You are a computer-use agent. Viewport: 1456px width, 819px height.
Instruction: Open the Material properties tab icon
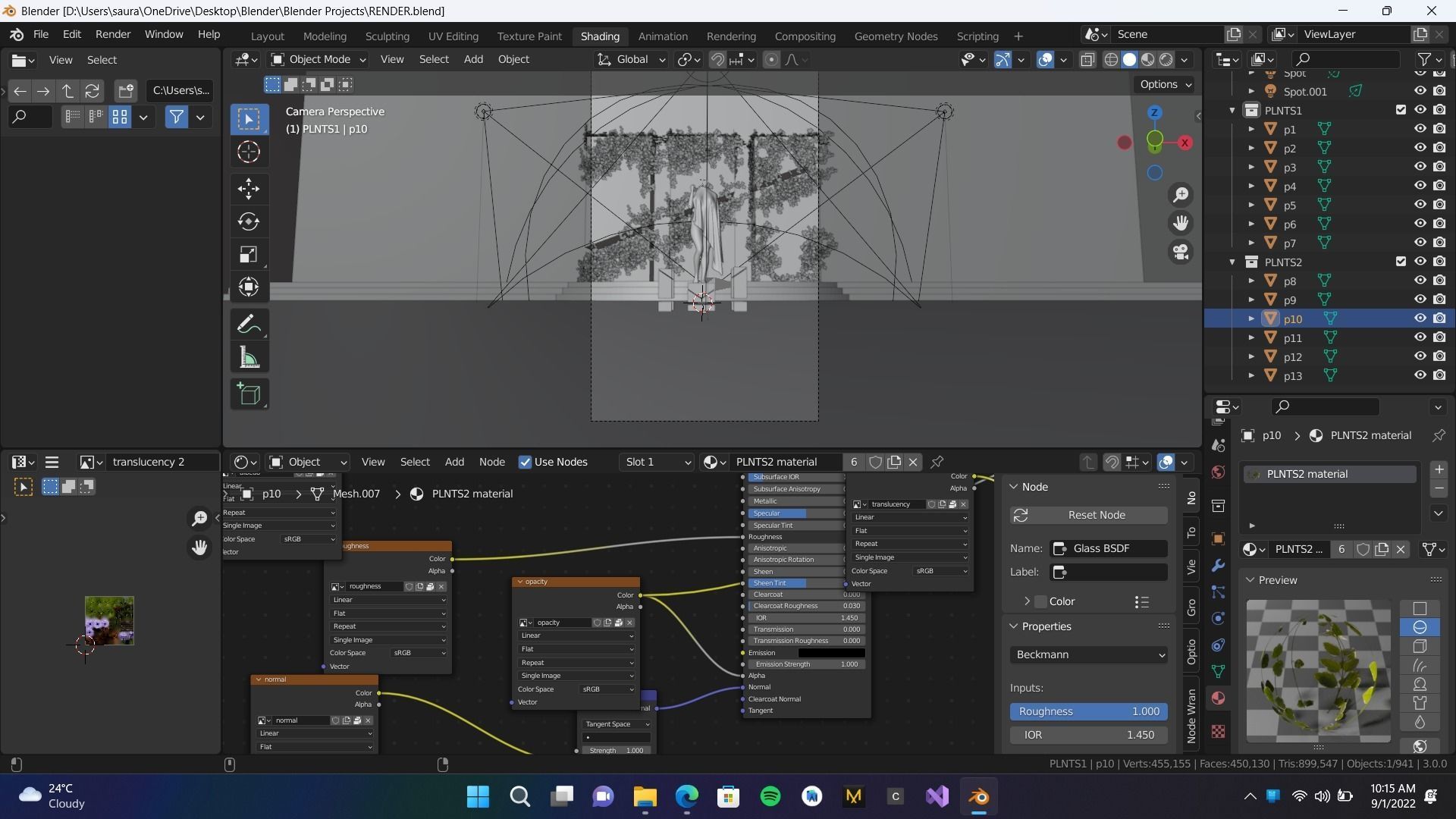click(x=1219, y=698)
